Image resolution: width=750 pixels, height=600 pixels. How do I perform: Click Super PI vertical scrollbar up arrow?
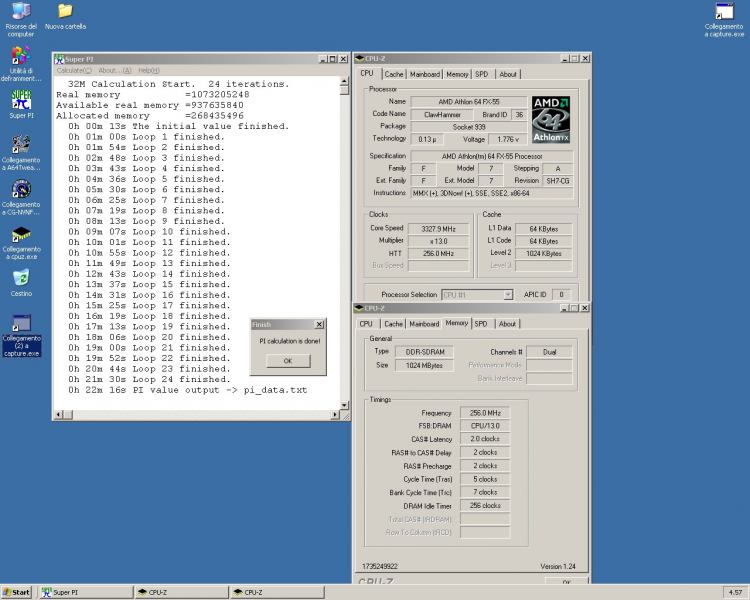[x=344, y=81]
